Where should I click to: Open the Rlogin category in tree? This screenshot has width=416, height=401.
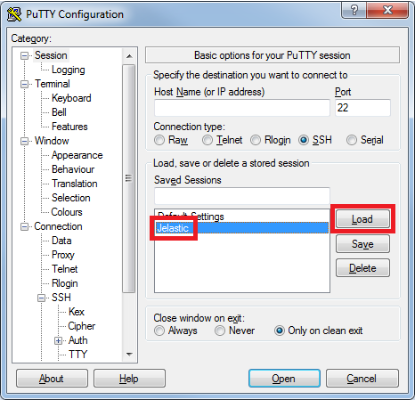coord(65,284)
